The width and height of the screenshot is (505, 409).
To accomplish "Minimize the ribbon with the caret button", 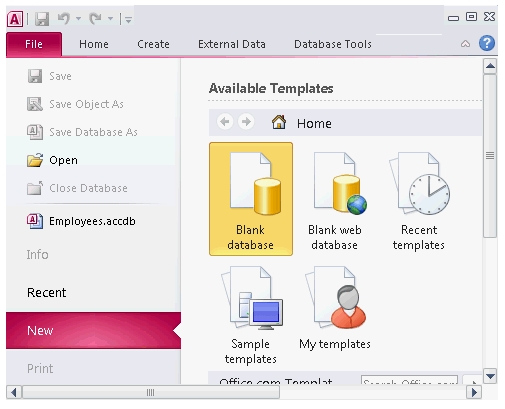I will click(466, 44).
